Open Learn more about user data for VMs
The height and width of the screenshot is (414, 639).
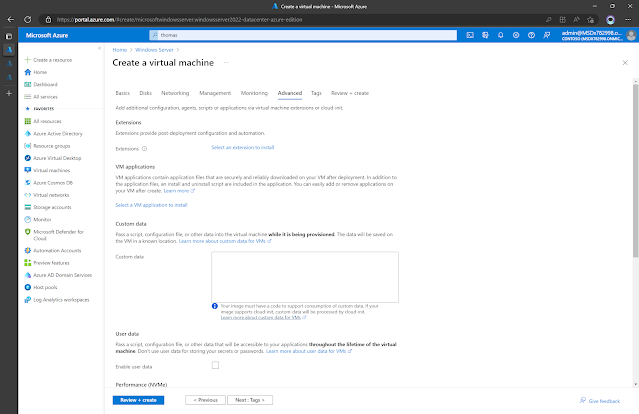308,351
